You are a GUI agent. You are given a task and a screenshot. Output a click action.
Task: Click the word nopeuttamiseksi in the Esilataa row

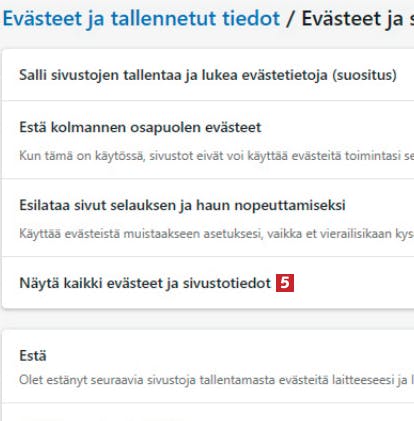click(290, 205)
